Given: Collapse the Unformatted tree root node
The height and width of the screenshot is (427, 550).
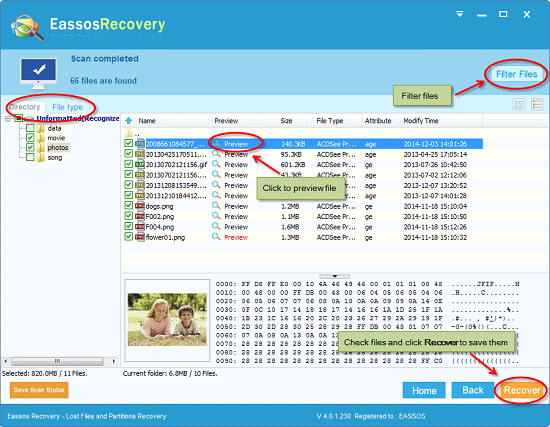Looking at the screenshot, I should [7, 119].
